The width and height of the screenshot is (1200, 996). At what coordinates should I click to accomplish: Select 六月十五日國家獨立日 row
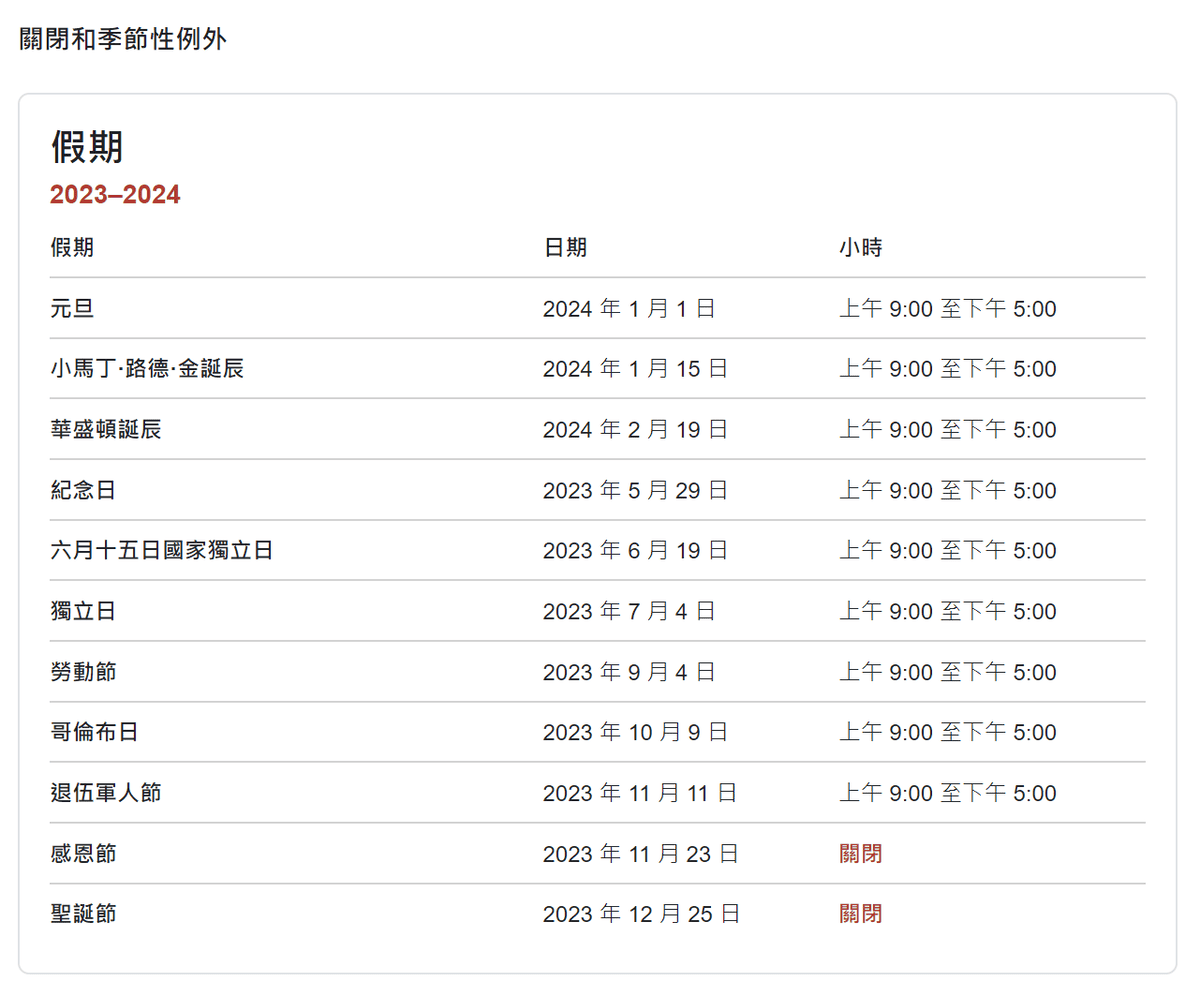pyautogui.click(x=598, y=551)
